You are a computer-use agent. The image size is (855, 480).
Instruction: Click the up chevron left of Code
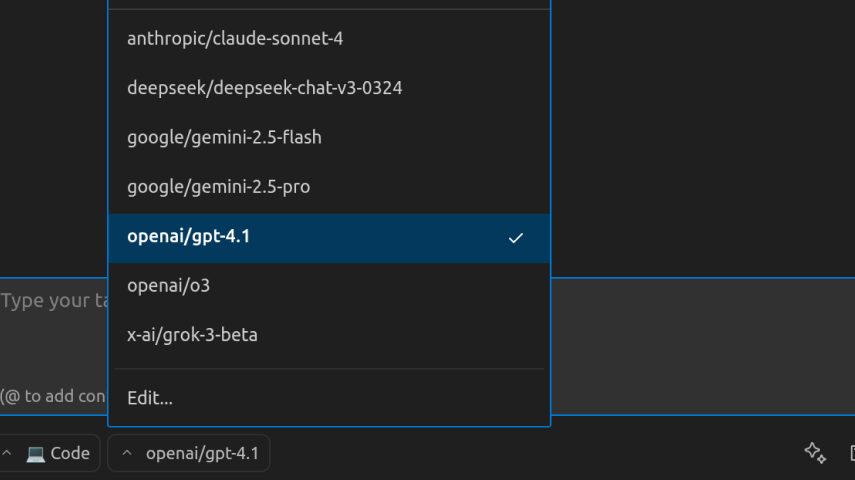tap(7, 453)
